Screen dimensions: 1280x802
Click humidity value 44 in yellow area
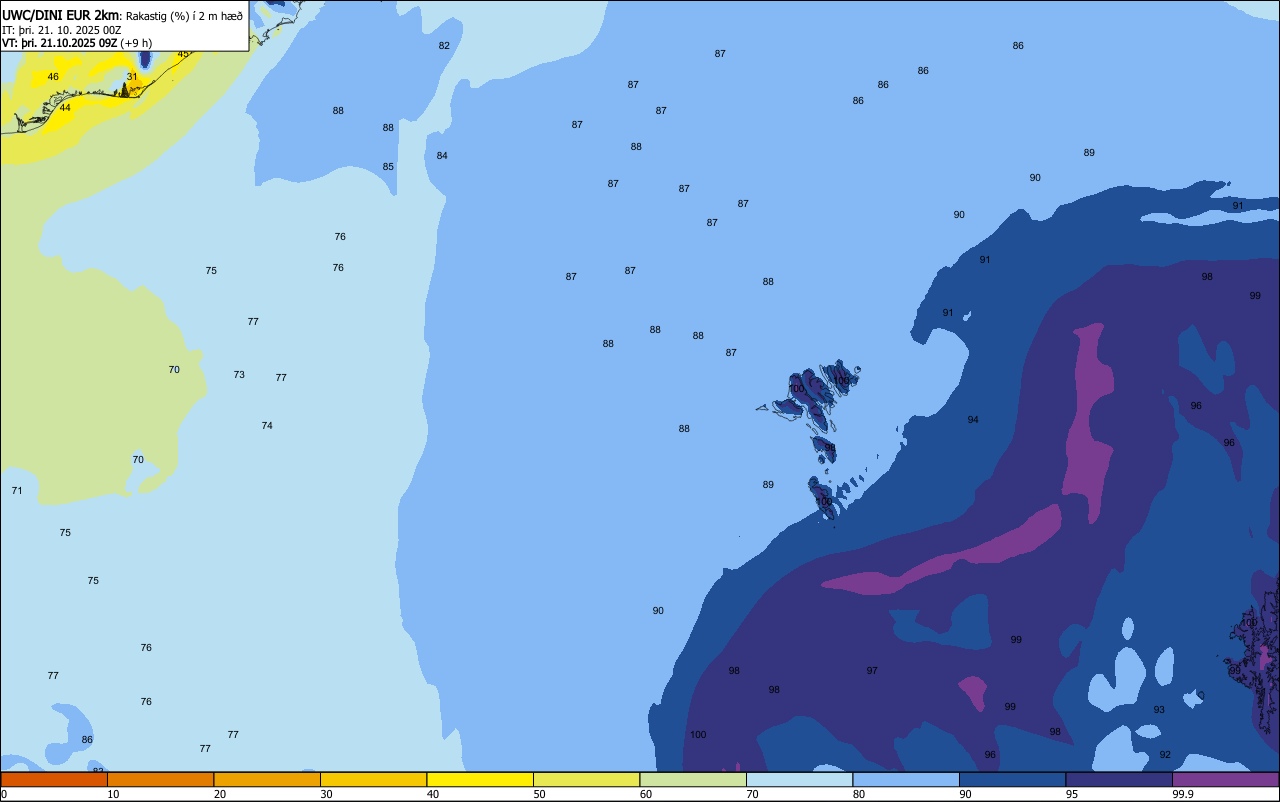pyautogui.click(x=65, y=108)
